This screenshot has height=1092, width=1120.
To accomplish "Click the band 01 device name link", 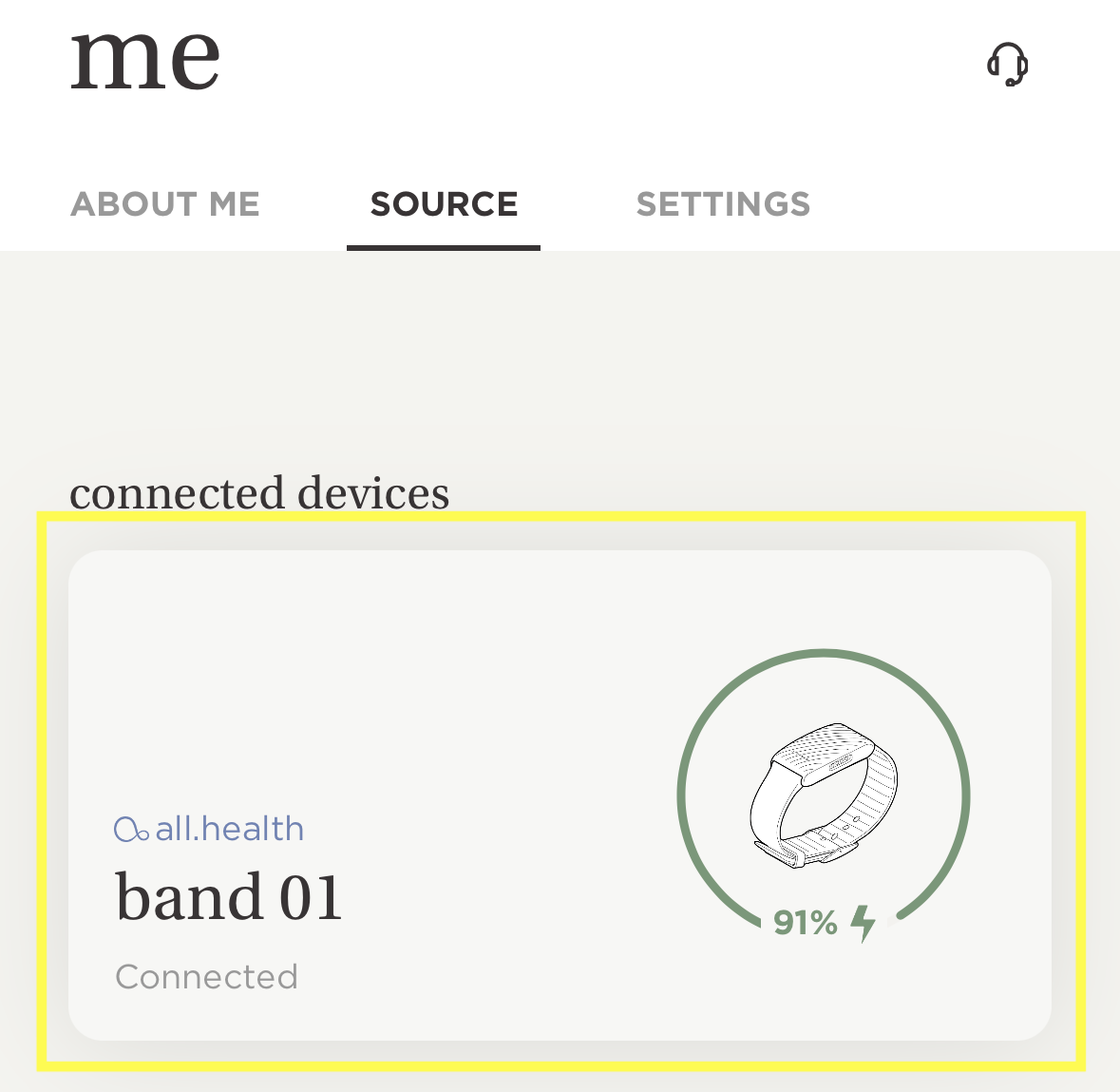I will 228,894.
